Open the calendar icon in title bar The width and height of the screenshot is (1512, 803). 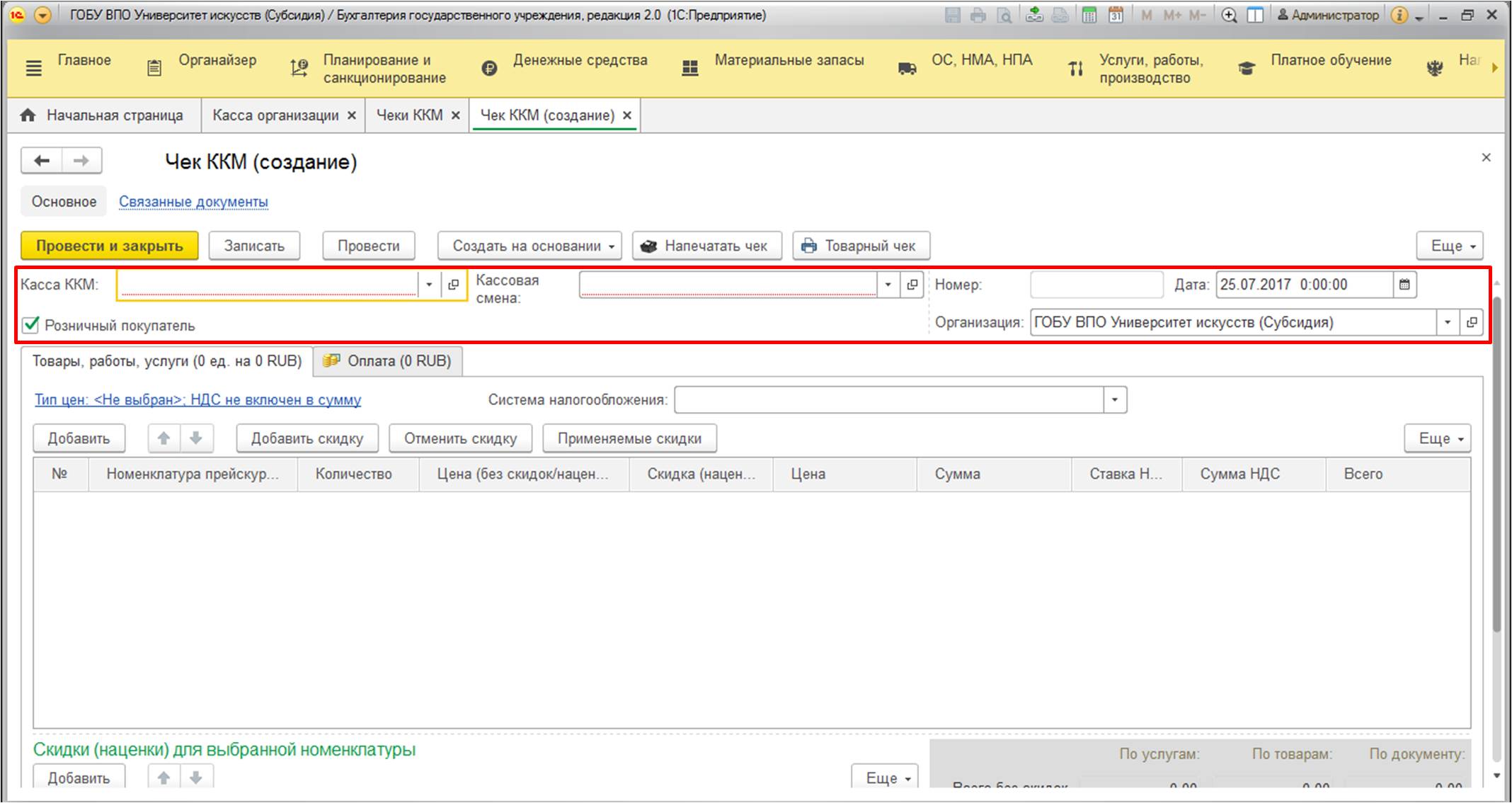[1116, 15]
